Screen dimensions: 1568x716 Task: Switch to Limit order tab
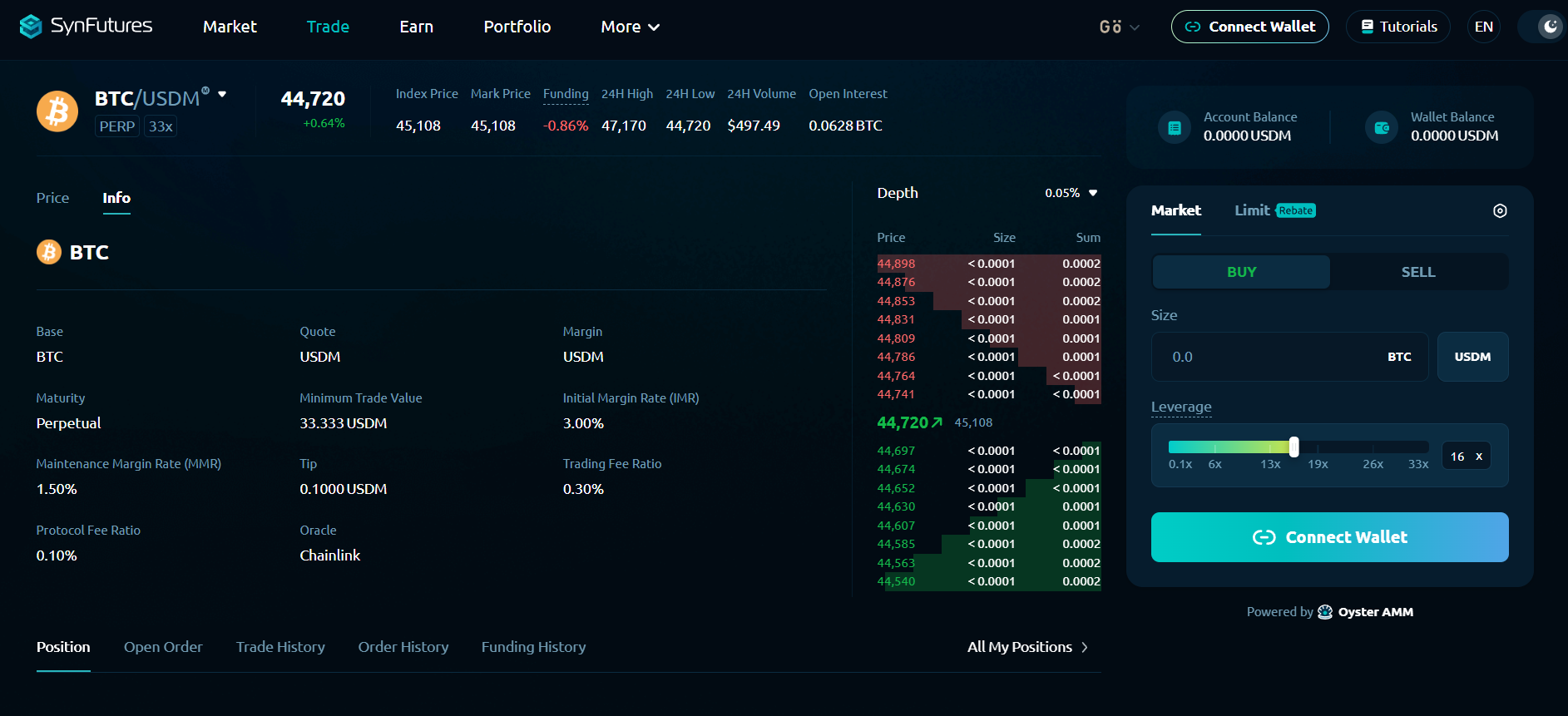pos(1252,210)
